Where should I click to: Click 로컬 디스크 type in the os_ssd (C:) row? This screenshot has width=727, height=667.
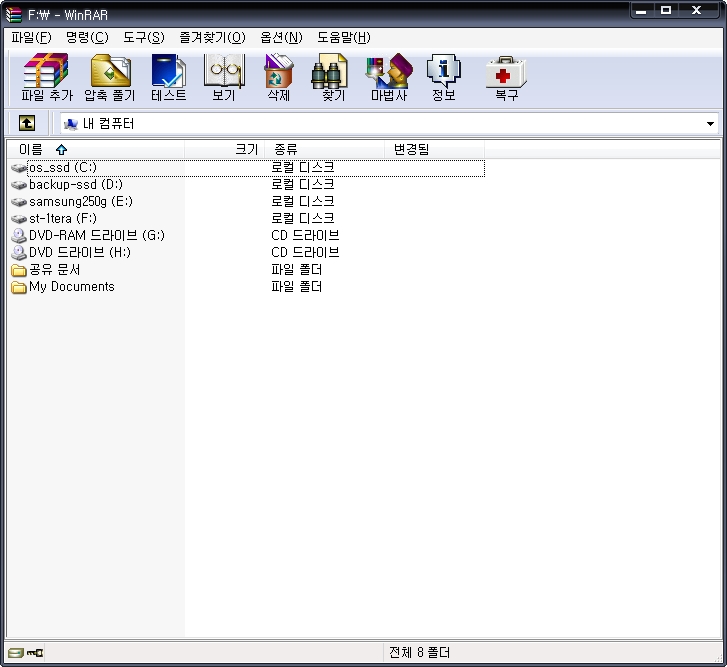(x=303, y=168)
